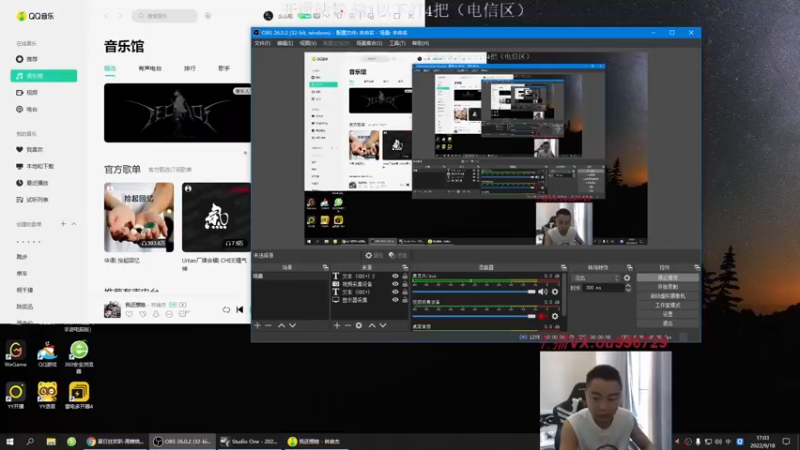
Task: Toggle visibility of 视频采集设备 source
Action: click(x=395, y=284)
